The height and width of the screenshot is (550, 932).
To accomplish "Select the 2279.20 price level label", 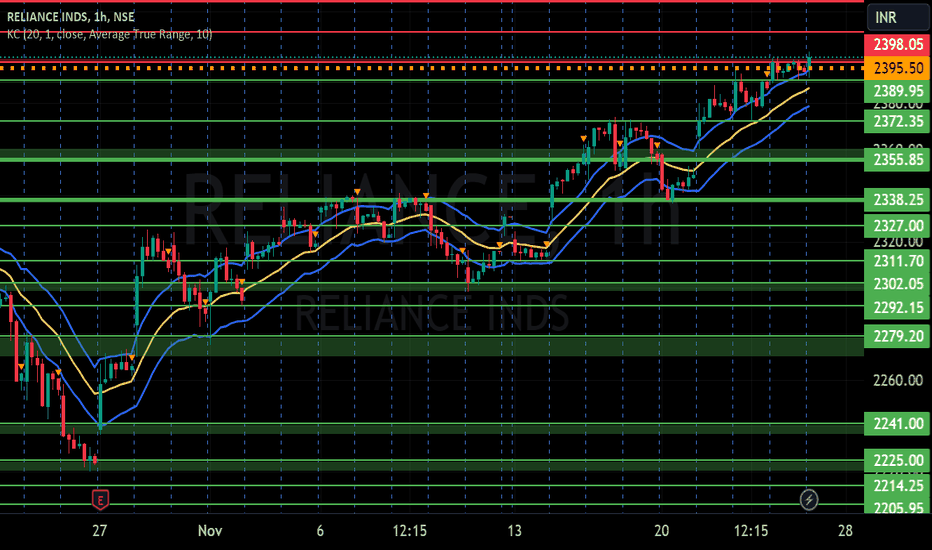I will pyautogui.click(x=898, y=337).
